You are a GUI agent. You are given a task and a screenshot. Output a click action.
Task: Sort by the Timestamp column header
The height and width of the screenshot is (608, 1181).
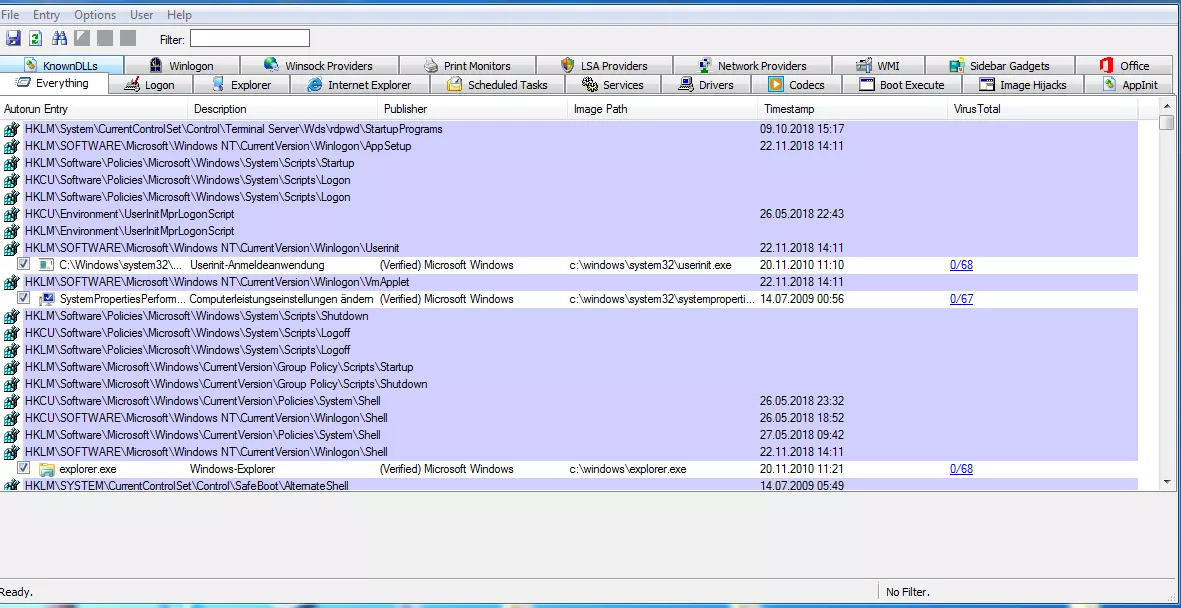[789, 109]
